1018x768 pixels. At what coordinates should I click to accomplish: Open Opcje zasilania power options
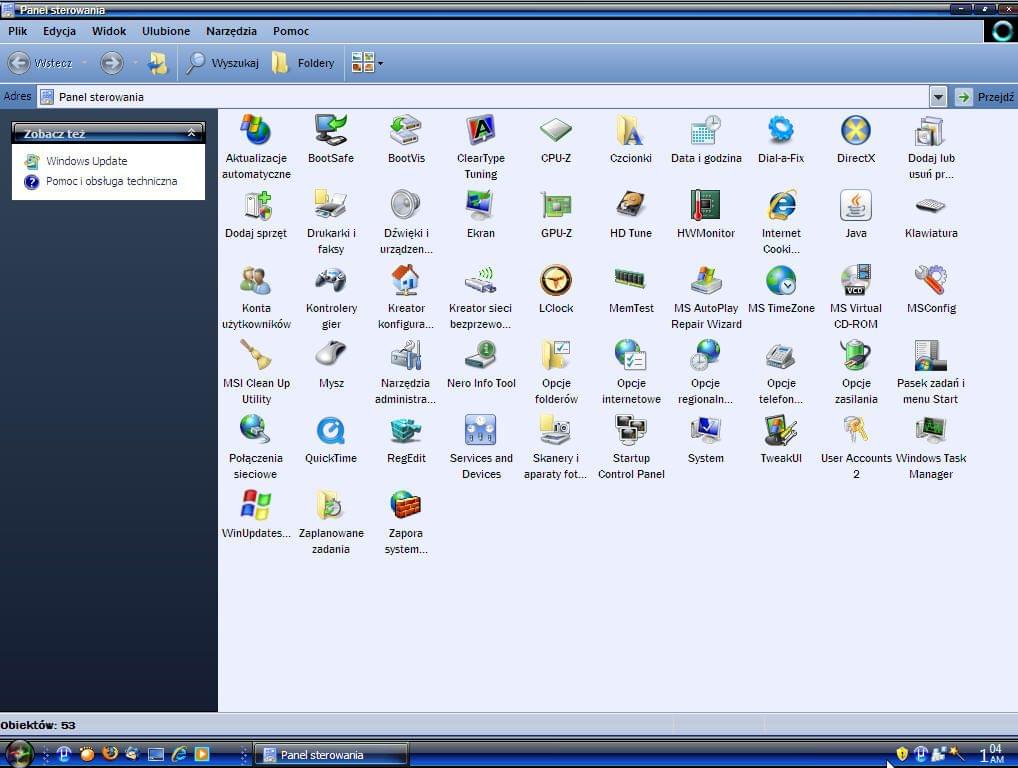(x=856, y=372)
